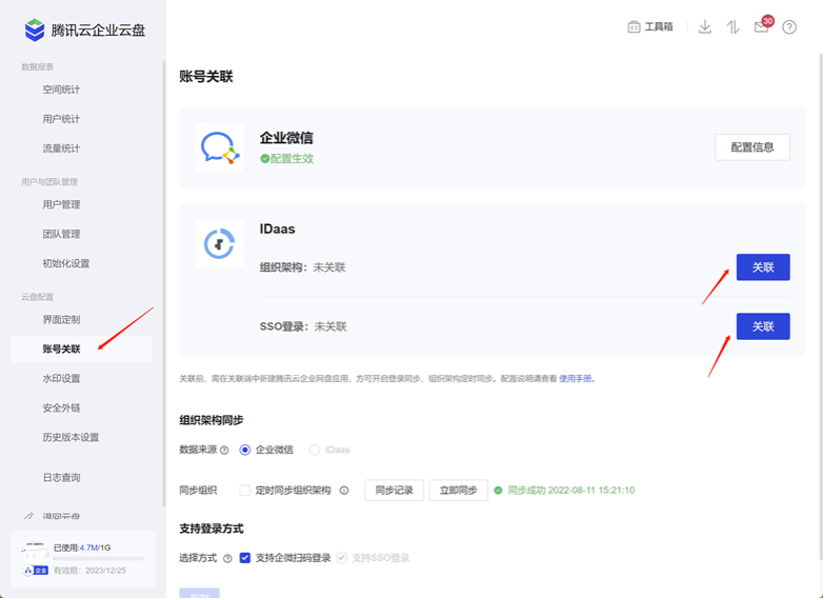Click the help icon next to 数据来源
The width and height of the screenshot is (824, 600).
(224, 450)
